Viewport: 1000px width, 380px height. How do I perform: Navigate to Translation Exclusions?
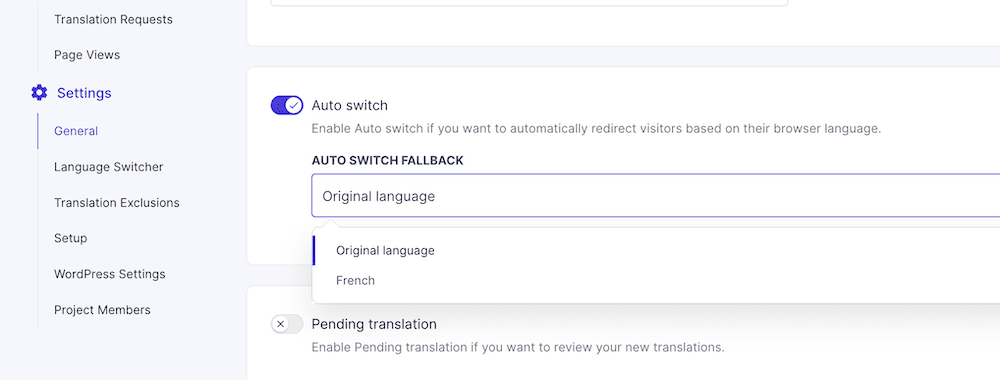(x=117, y=203)
